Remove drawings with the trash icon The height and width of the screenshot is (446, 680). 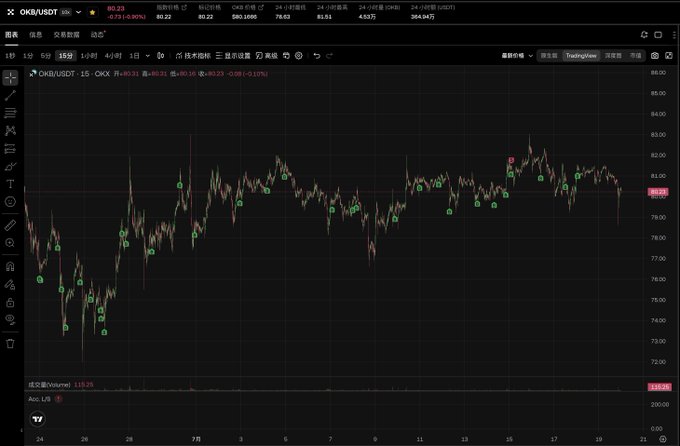(x=10, y=344)
